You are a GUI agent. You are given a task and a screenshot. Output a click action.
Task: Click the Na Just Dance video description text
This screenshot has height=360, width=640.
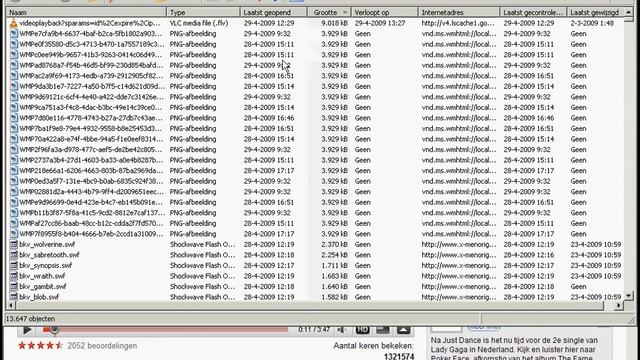click(514, 349)
